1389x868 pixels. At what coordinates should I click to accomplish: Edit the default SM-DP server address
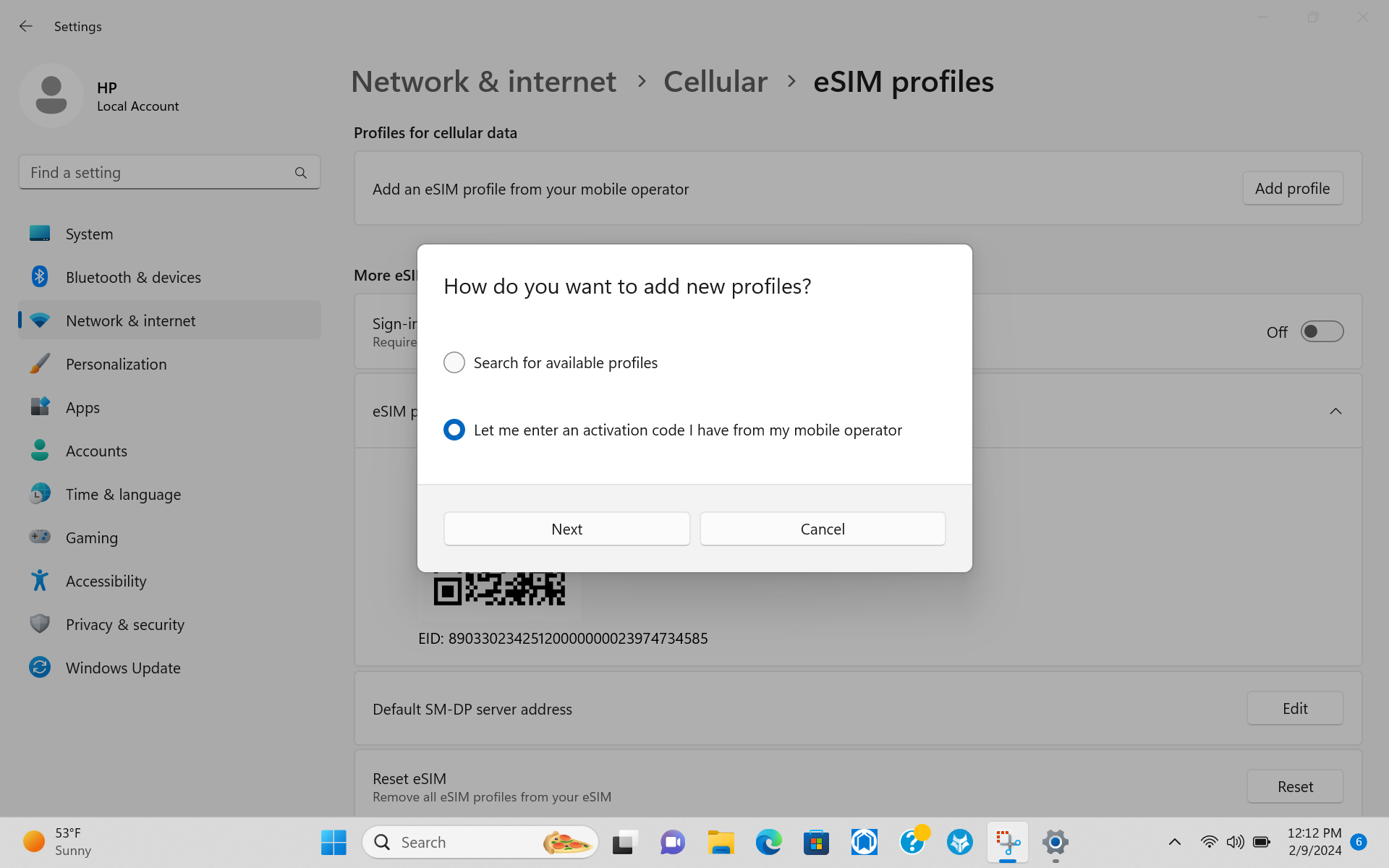(1295, 708)
